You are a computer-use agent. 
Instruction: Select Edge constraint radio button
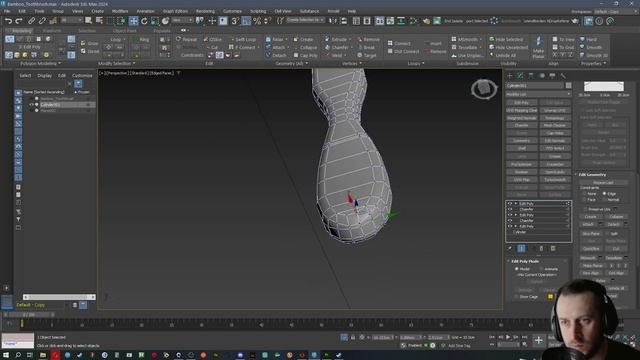[x=604, y=193]
